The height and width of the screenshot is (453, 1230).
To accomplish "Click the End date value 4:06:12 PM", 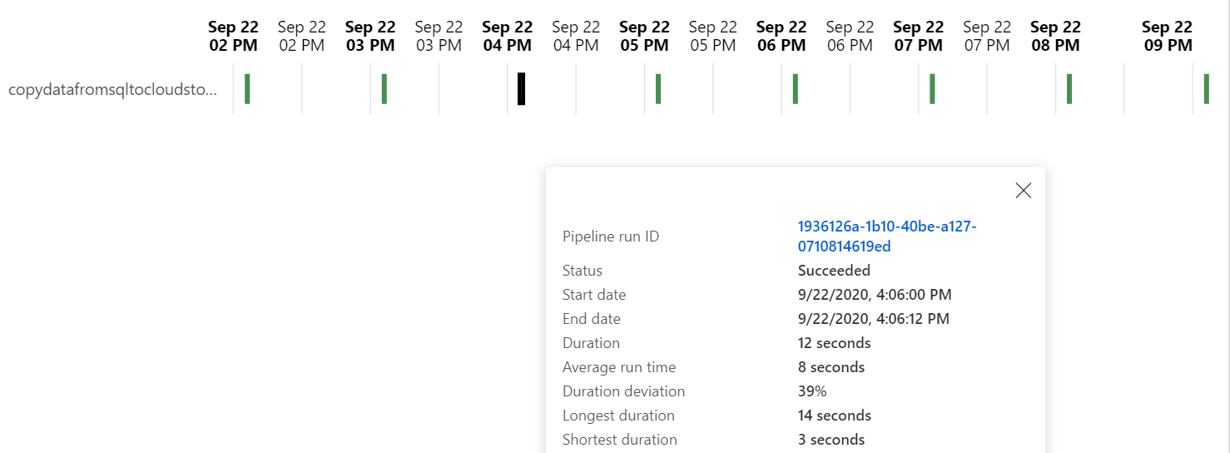I will coord(873,319).
